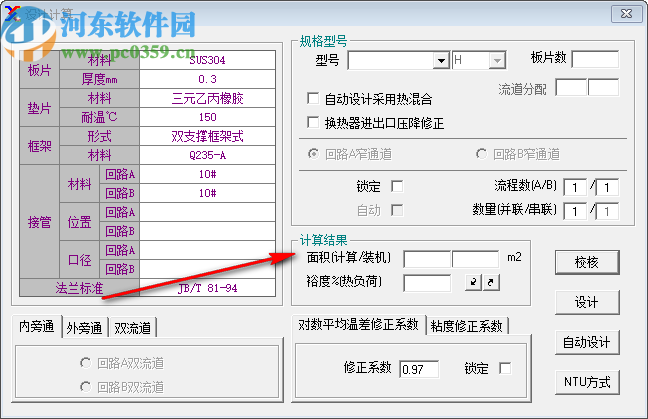This screenshot has width=648, height=419.
Task: Click the right curved arrow icon beside 裕度
Action: pyautogui.click(x=491, y=282)
